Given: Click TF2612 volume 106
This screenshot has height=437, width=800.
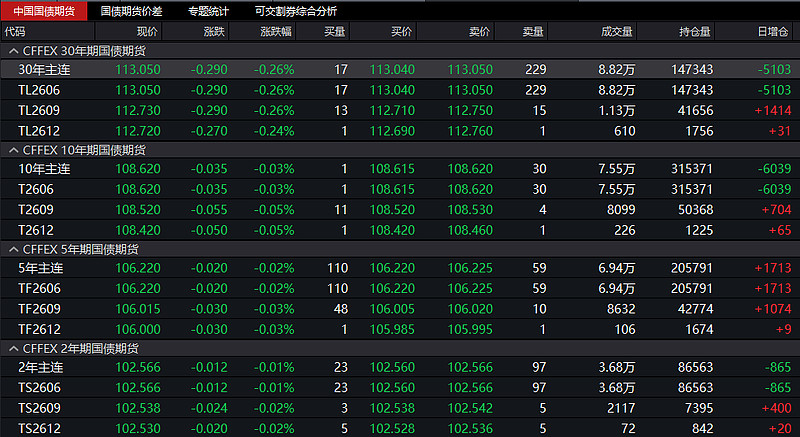Looking at the screenshot, I should coord(625,329).
